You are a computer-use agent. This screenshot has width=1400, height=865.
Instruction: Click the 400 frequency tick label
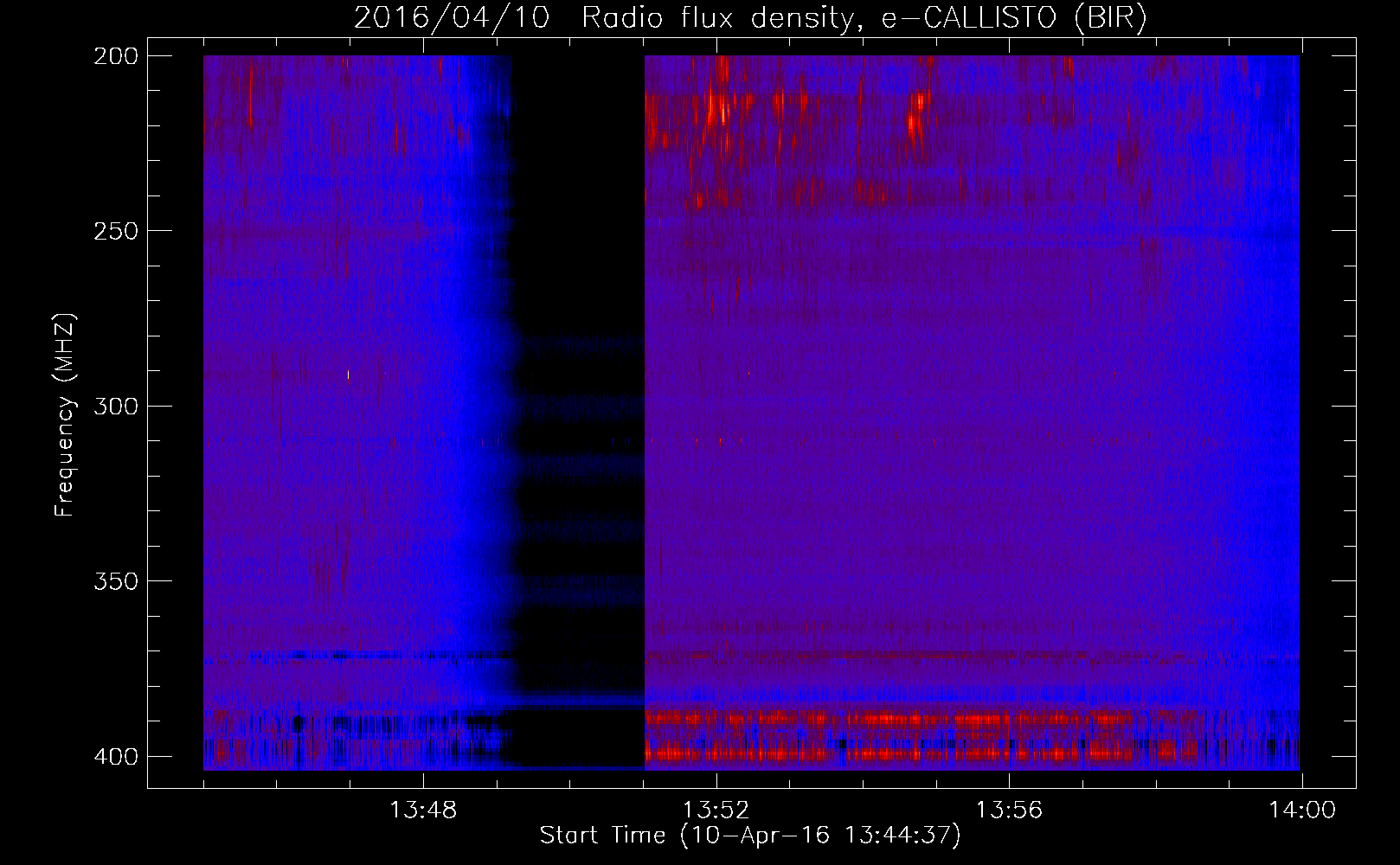pyautogui.click(x=116, y=757)
